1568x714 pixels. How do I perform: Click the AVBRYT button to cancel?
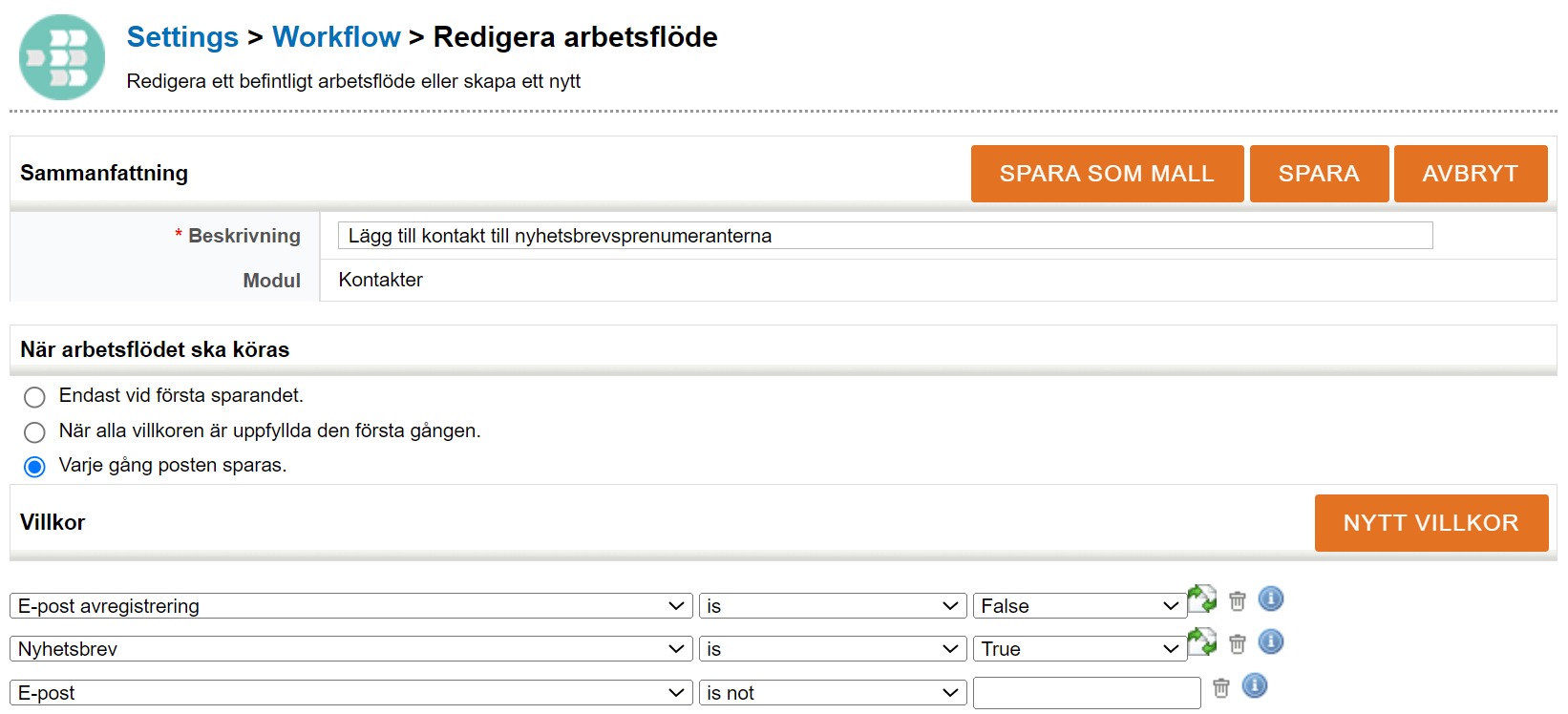1471,174
